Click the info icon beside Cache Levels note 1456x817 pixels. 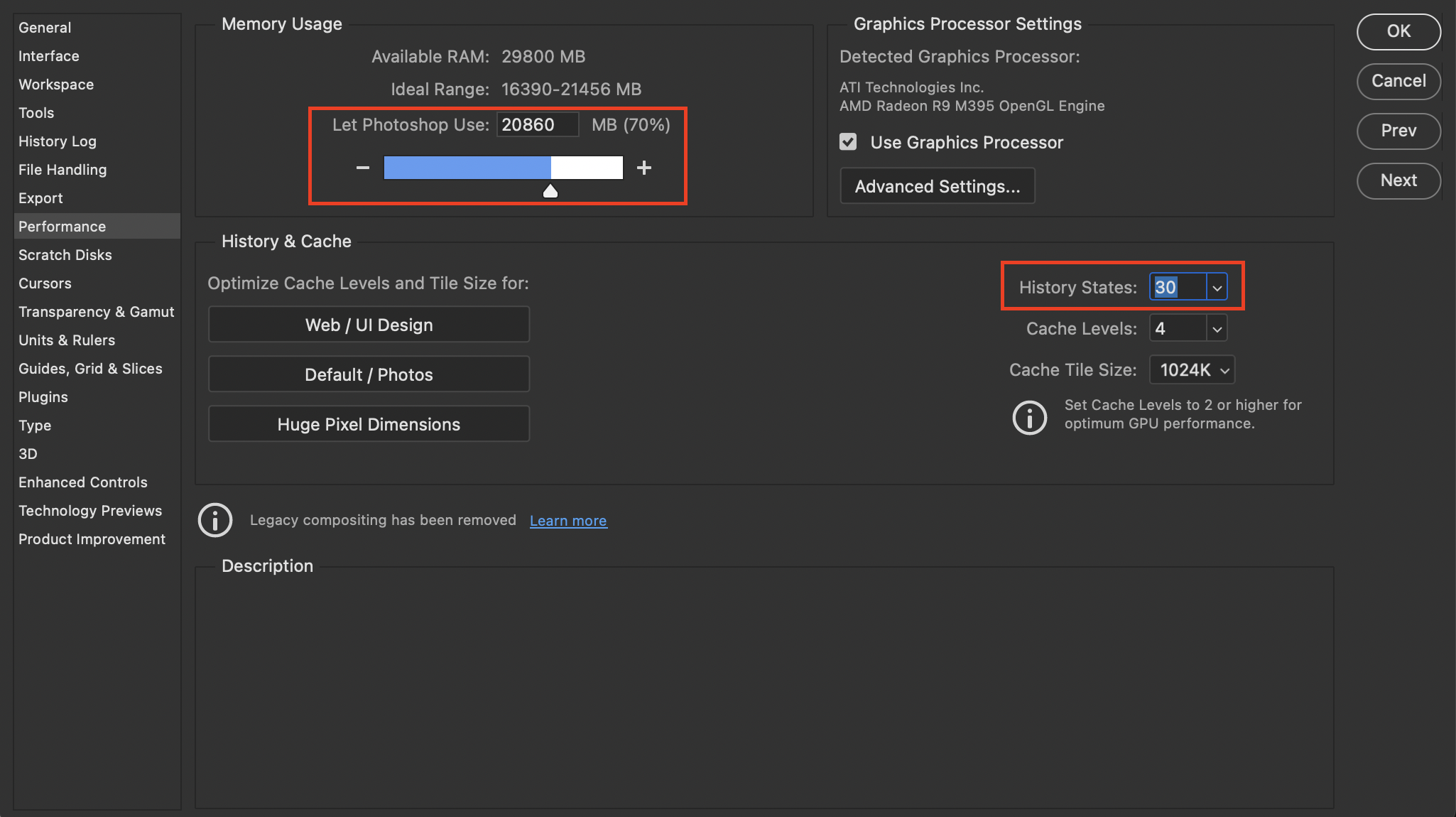click(1029, 417)
